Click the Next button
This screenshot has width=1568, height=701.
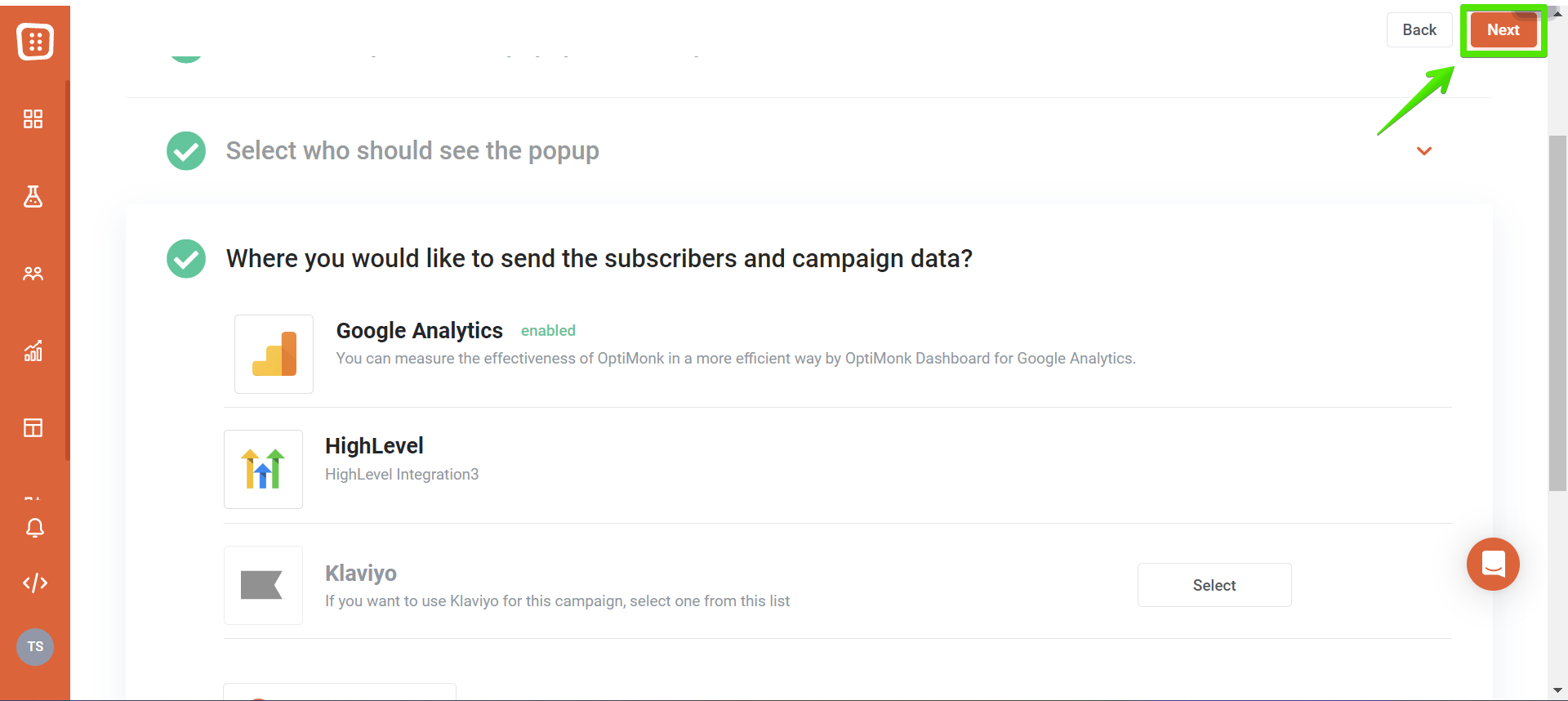pos(1503,30)
